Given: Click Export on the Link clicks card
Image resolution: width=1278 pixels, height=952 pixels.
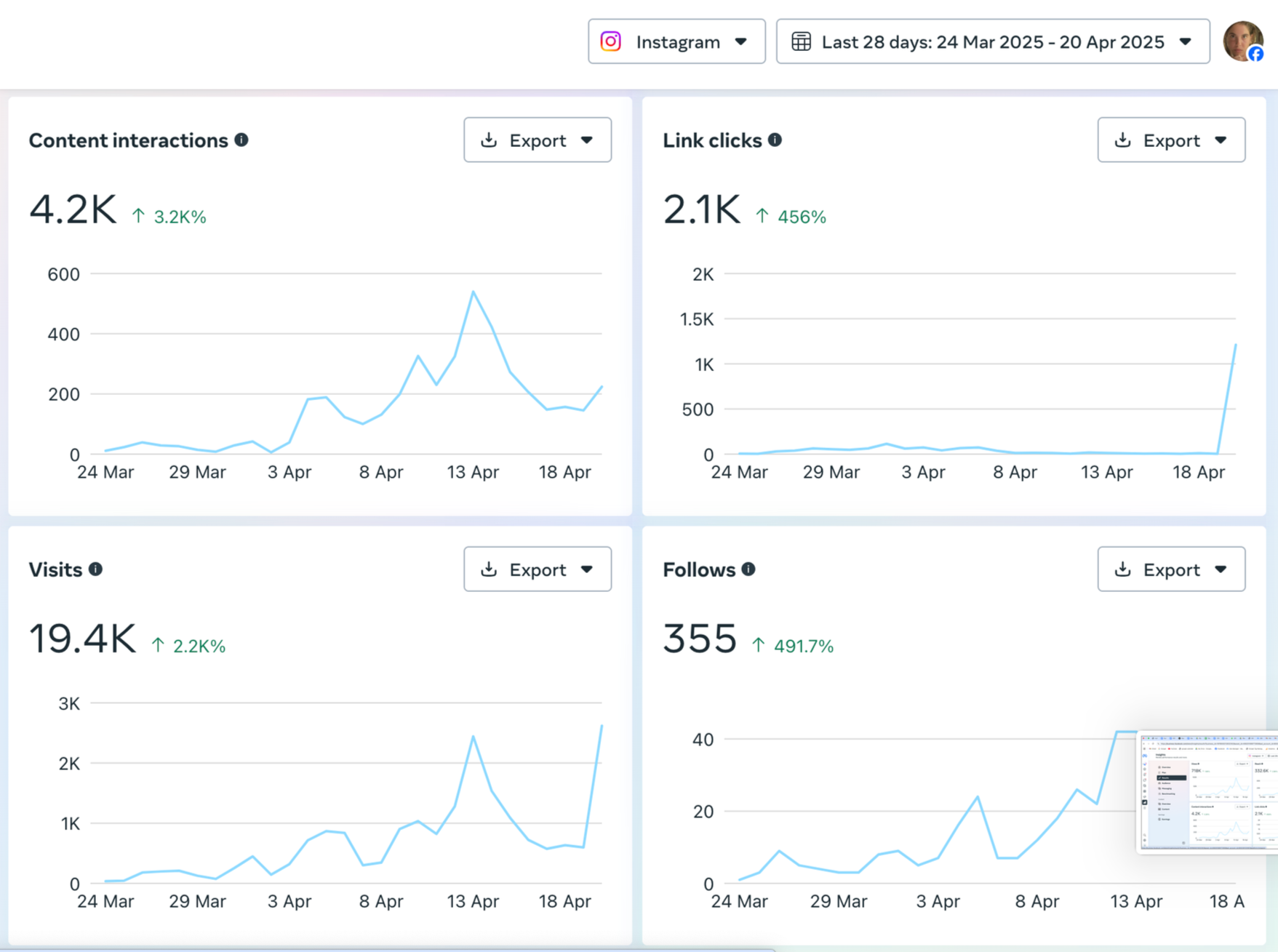Looking at the screenshot, I should 1173,140.
